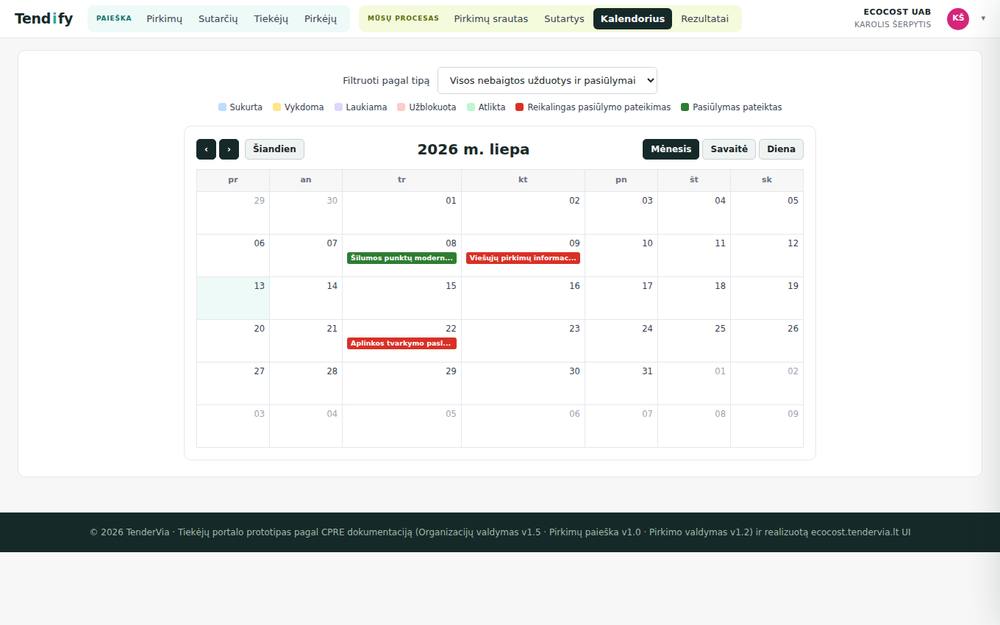Open Pirkimų search tab
1000x625 pixels.
[x=164, y=18]
